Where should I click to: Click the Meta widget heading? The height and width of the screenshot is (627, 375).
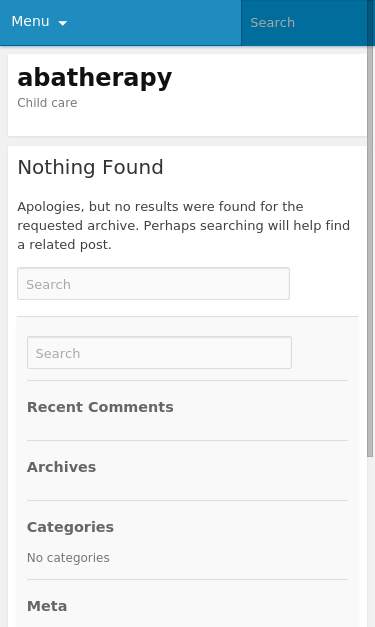[x=47, y=606]
